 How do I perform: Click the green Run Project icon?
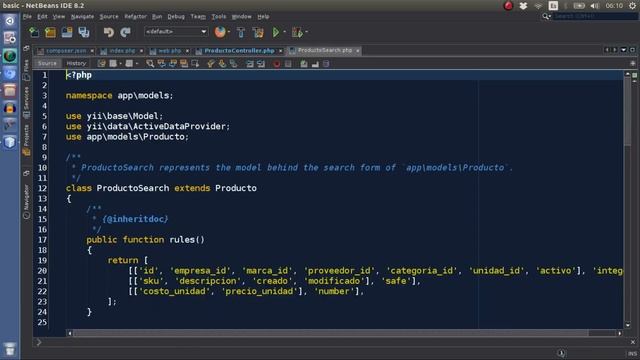(x=276, y=32)
